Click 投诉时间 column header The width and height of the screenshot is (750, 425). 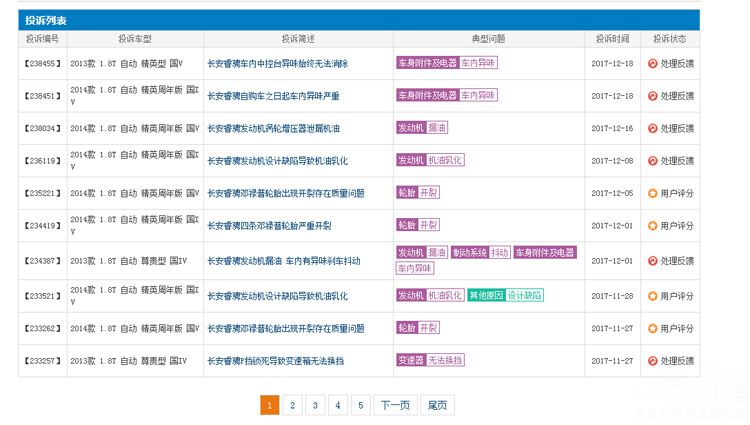click(612, 39)
